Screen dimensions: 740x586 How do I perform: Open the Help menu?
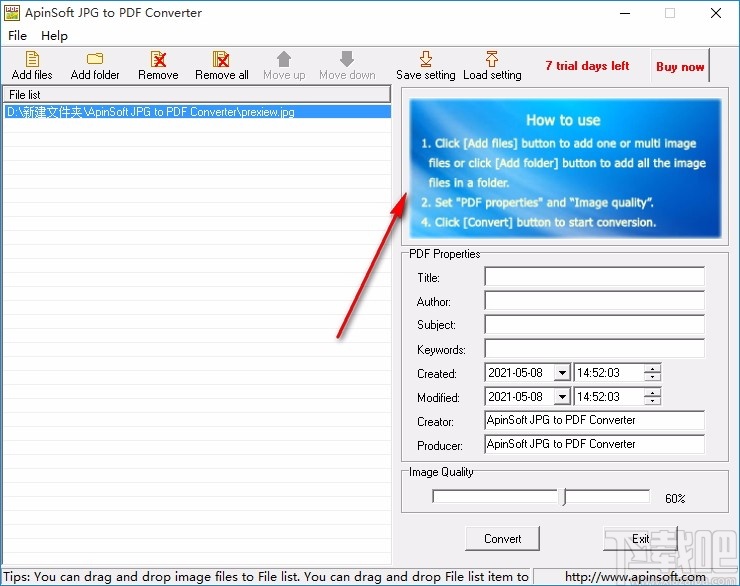tap(54, 36)
